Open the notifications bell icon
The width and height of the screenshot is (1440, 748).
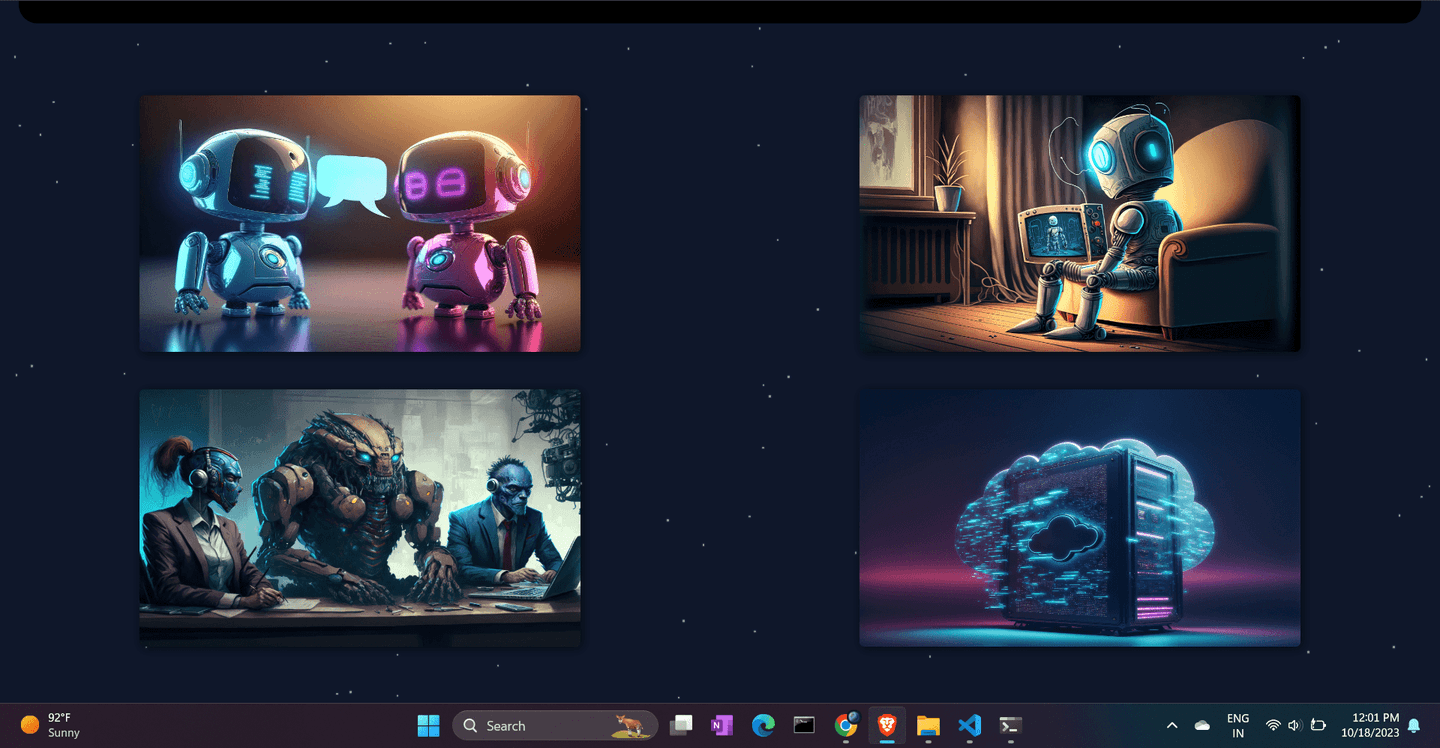(x=1414, y=725)
